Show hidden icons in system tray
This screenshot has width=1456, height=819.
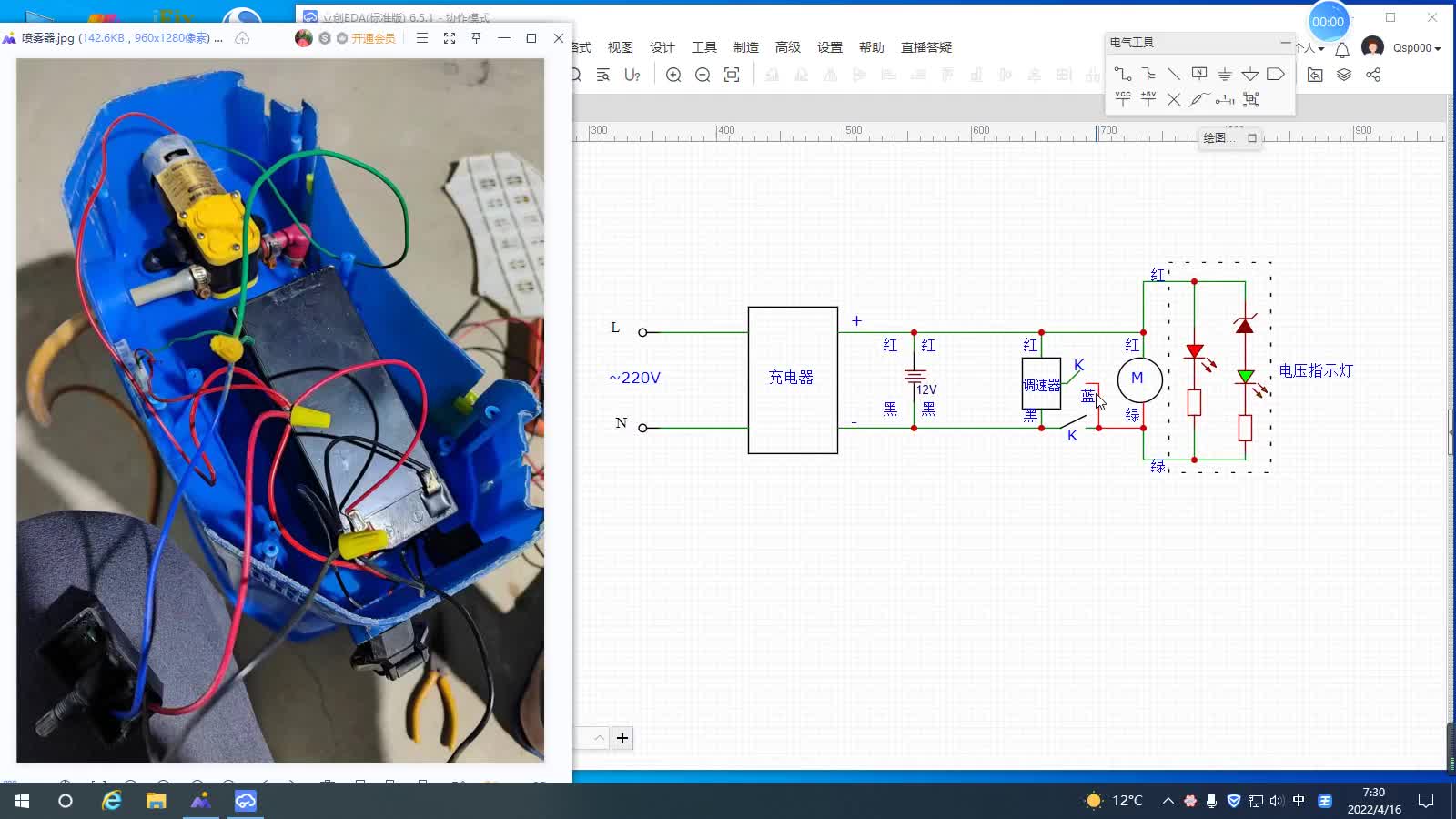click(x=1168, y=801)
